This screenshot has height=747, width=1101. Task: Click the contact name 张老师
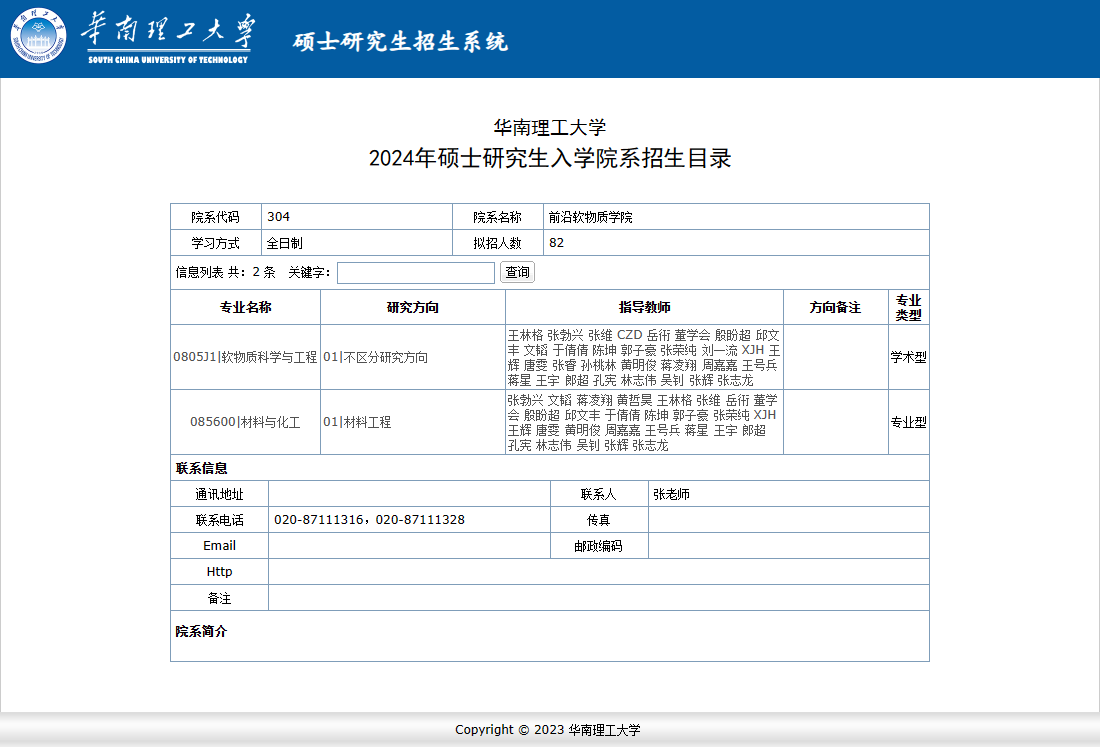pos(671,494)
